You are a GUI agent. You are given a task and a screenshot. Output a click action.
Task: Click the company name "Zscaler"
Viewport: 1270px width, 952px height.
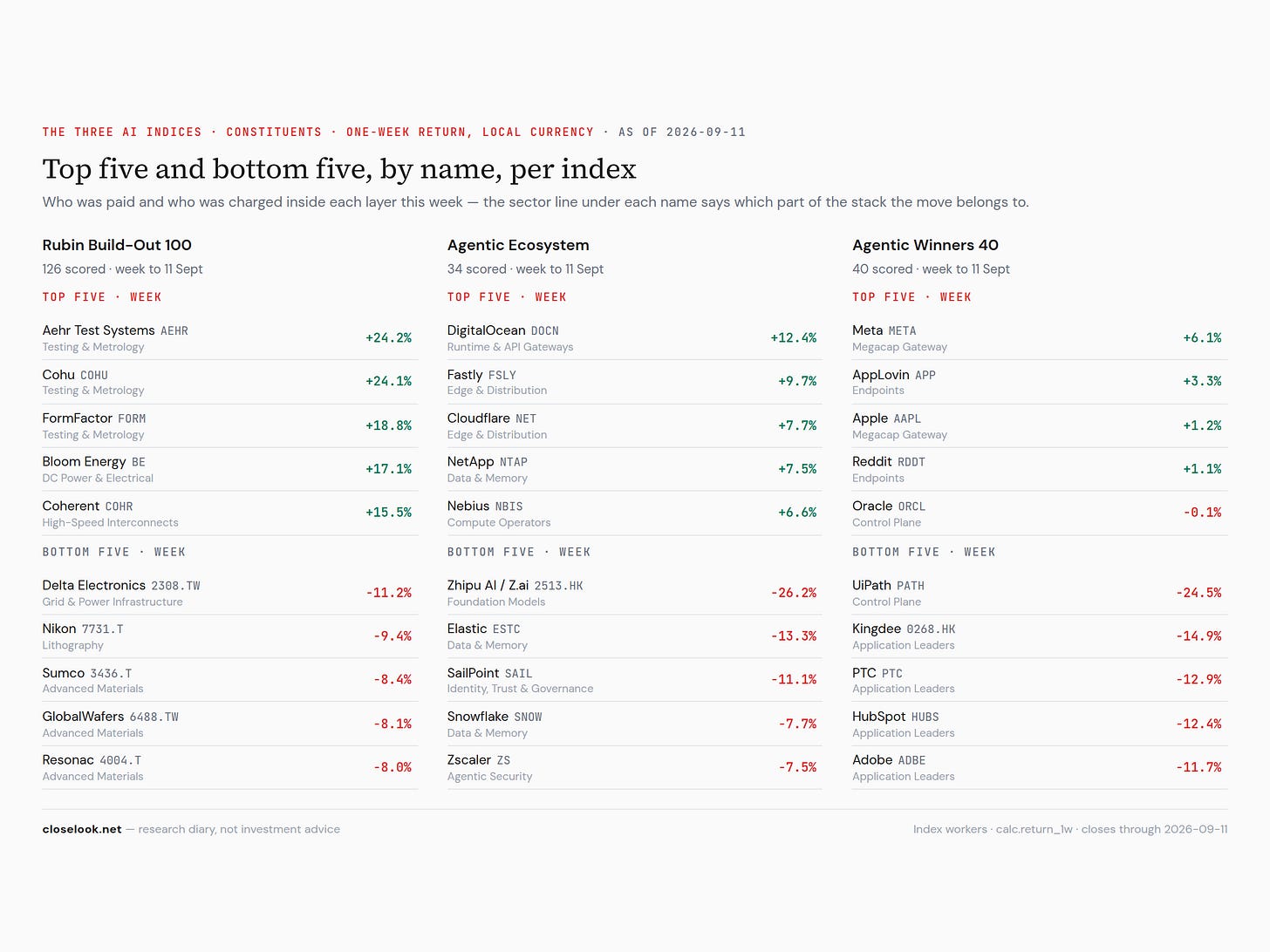[x=469, y=759]
